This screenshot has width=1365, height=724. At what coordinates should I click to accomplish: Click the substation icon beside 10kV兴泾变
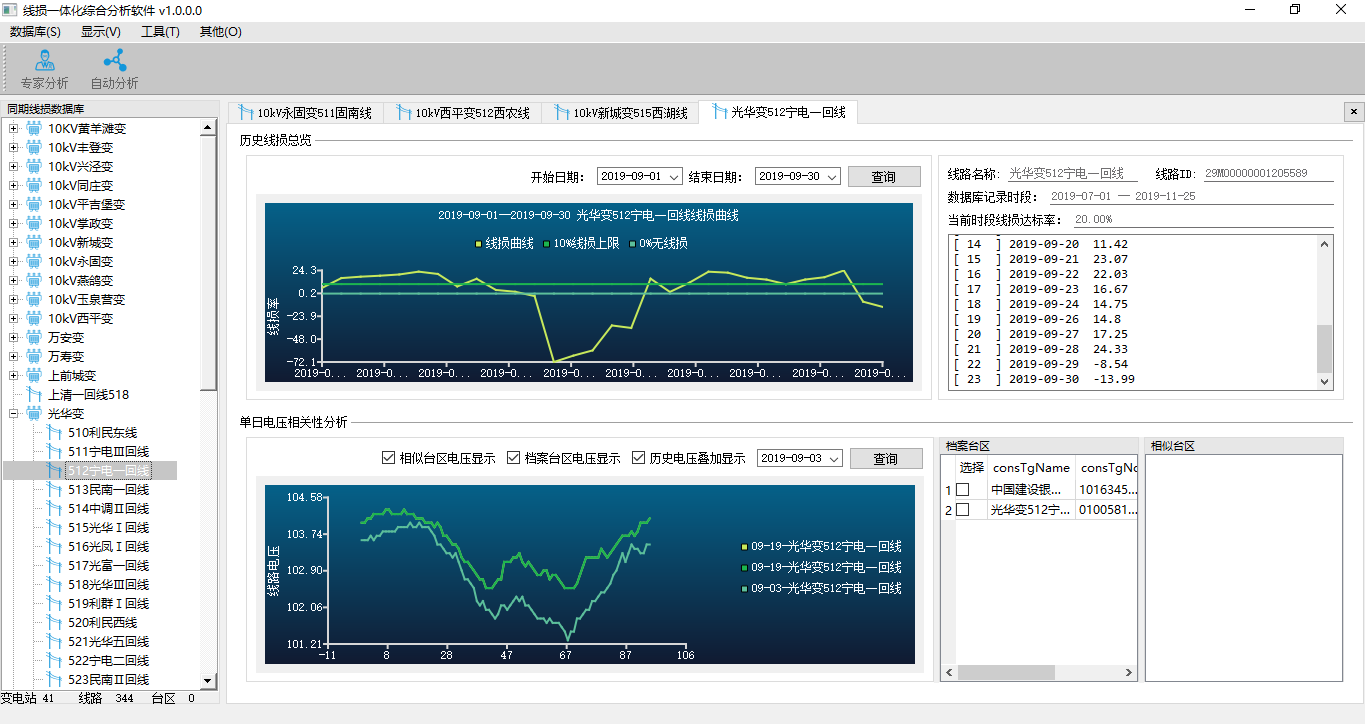[x=34, y=166]
